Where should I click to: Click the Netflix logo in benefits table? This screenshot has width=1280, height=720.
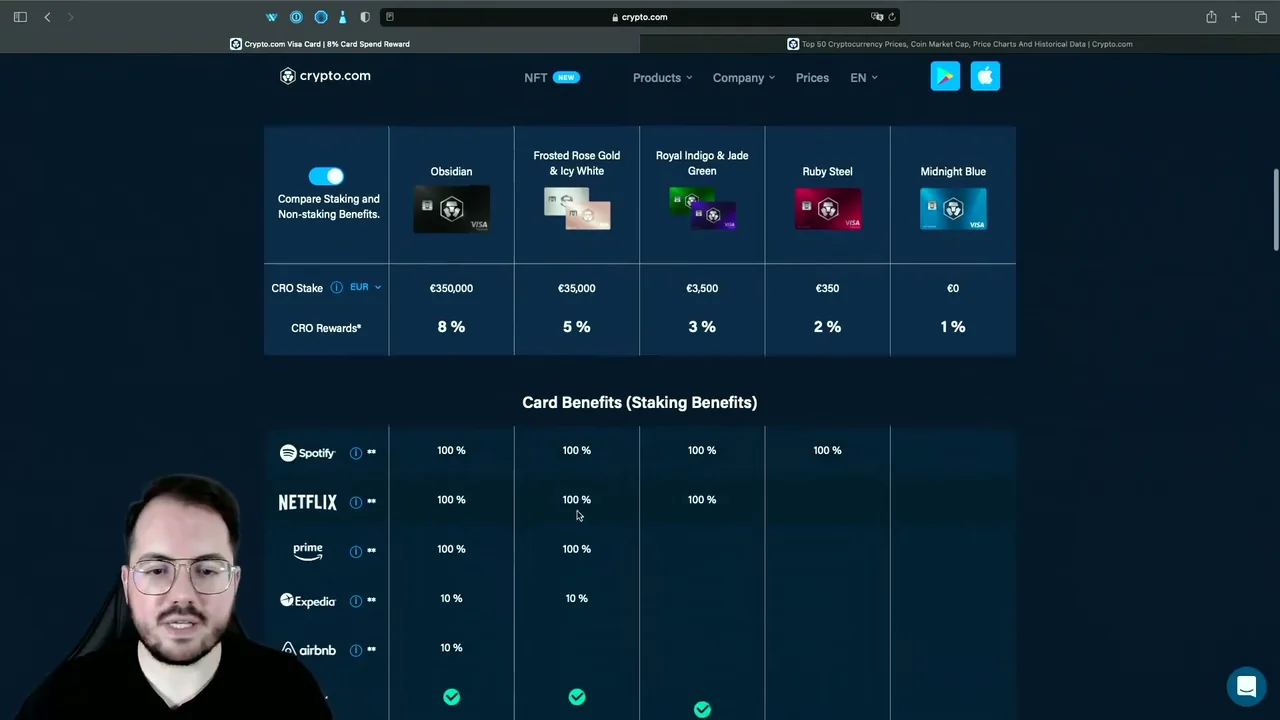pos(308,502)
